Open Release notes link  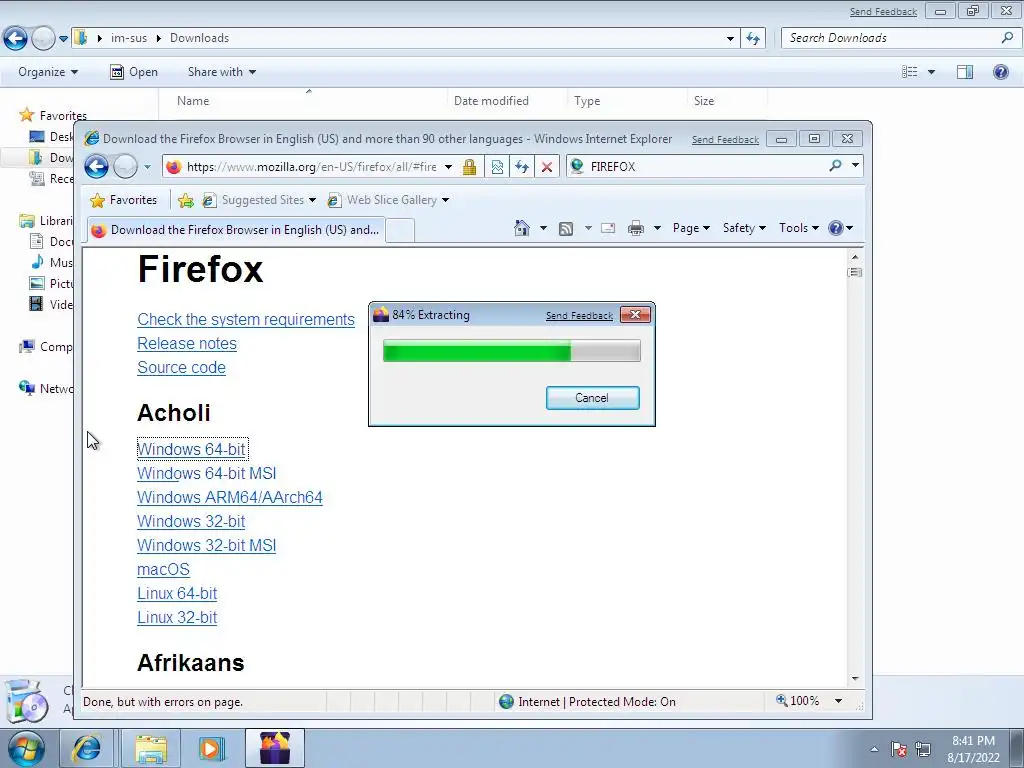(187, 344)
